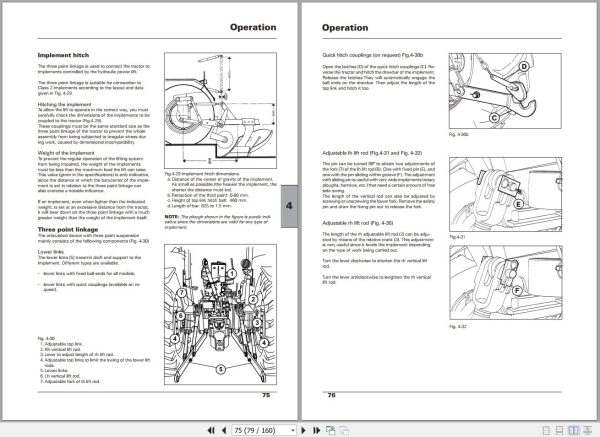This screenshot has height=437, width=600.
Task: Click callout C in figure 4-30b
Action: (x=494, y=117)
